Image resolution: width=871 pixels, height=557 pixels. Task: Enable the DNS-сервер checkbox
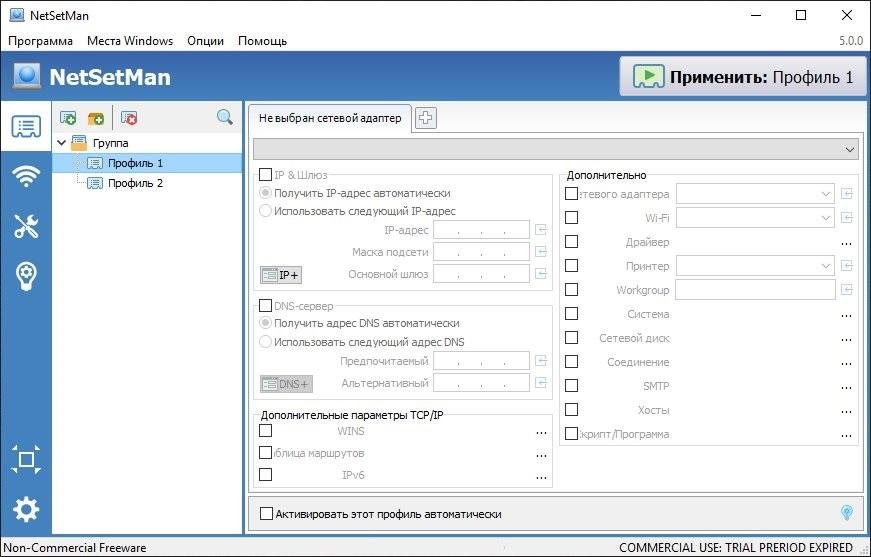click(x=265, y=305)
